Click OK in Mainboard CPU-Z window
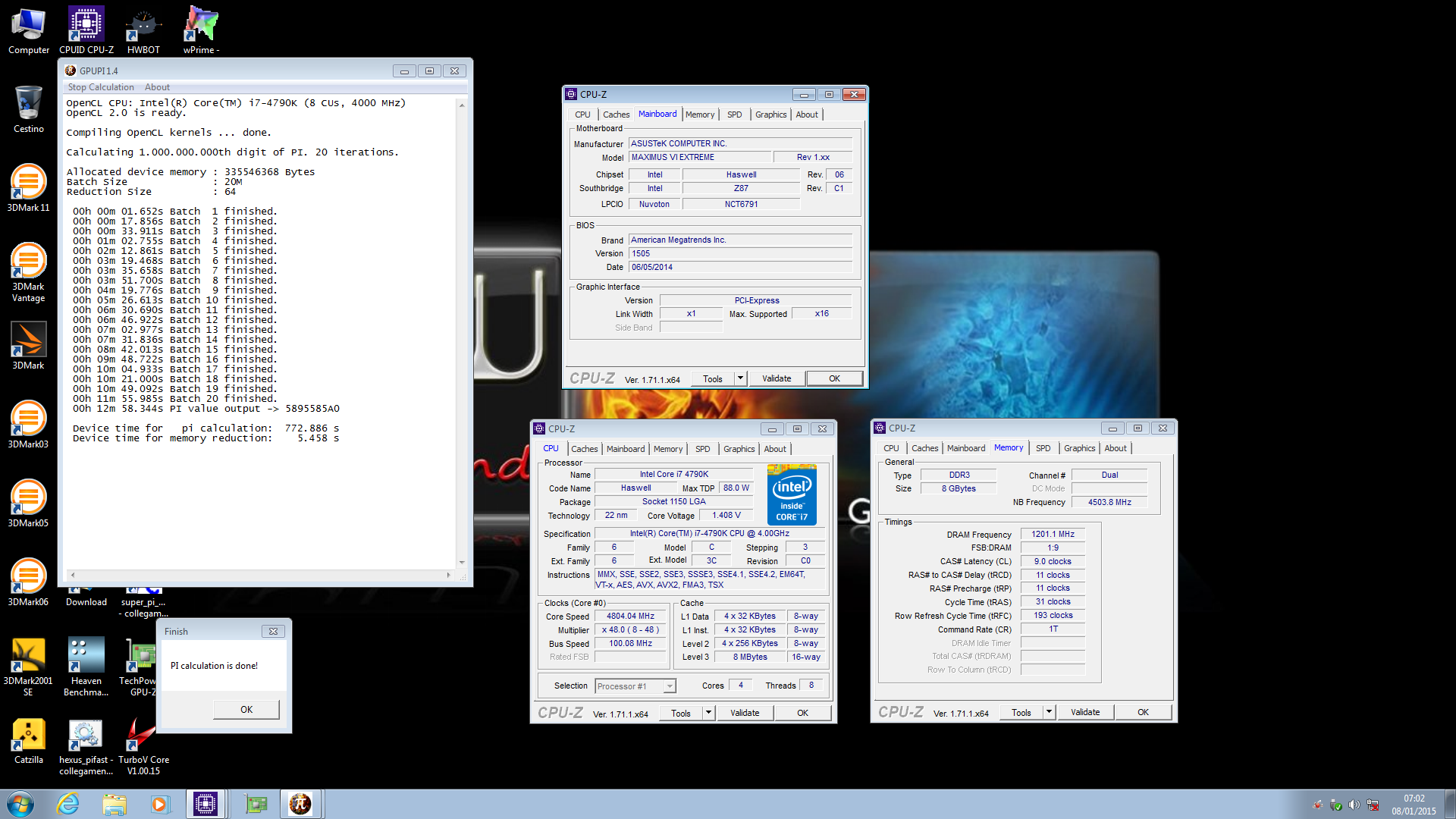Screen dimensions: 1456x819 [x=834, y=378]
